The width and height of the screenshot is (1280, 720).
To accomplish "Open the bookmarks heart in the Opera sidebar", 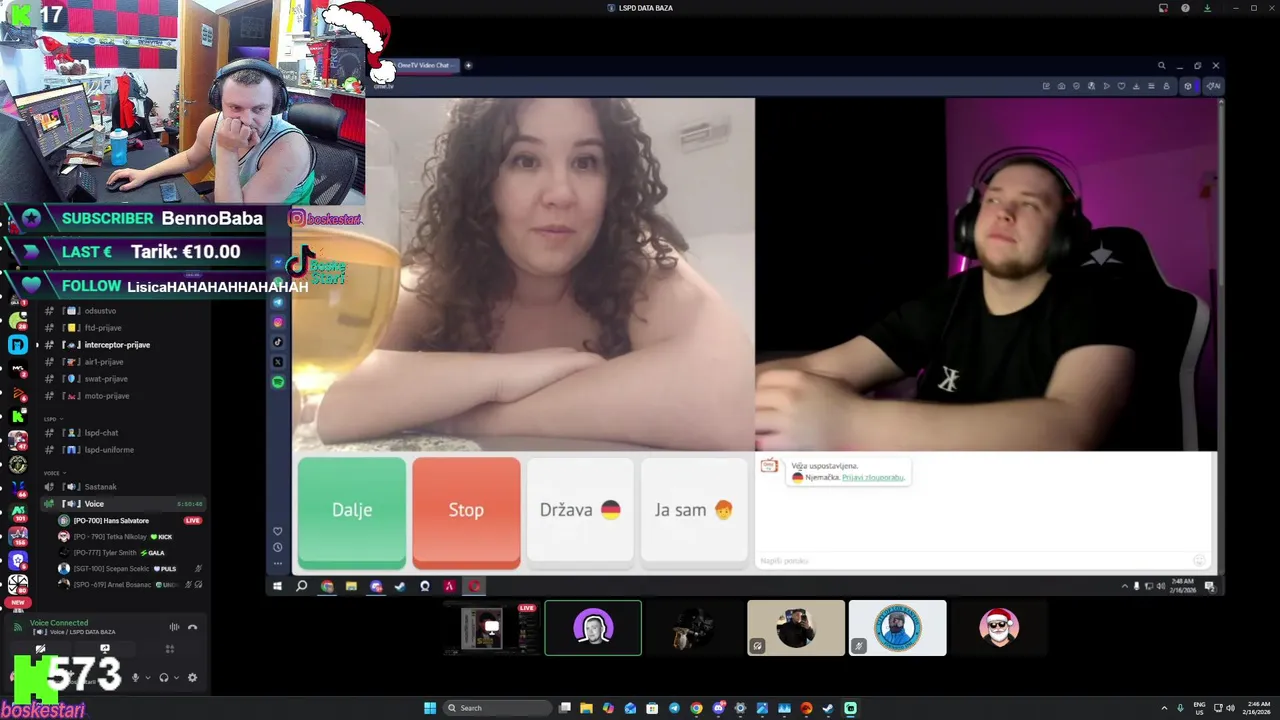I will point(278,531).
